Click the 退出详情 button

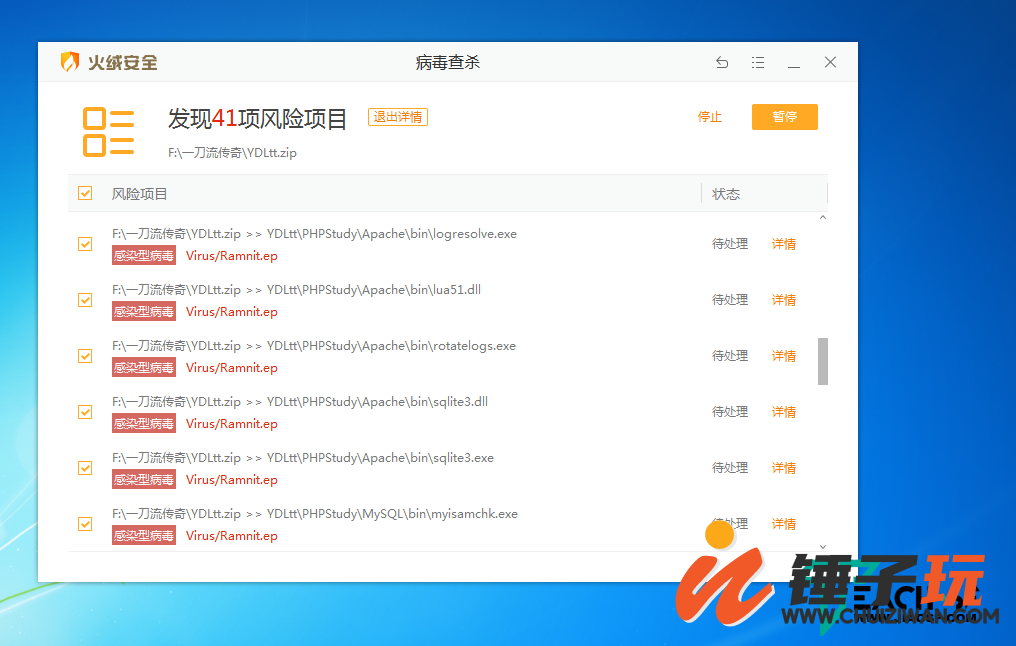[x=398, y=117]
